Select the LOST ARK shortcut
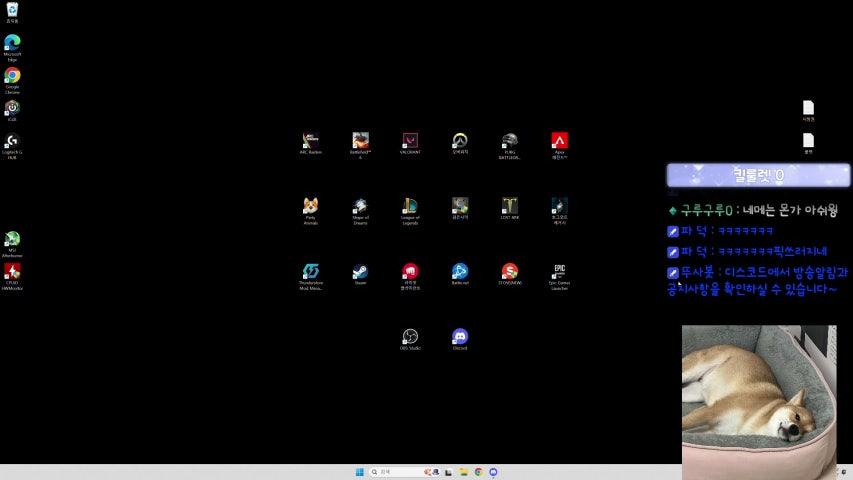The height and width of the screenshot is (480, 853). point(510,206)
